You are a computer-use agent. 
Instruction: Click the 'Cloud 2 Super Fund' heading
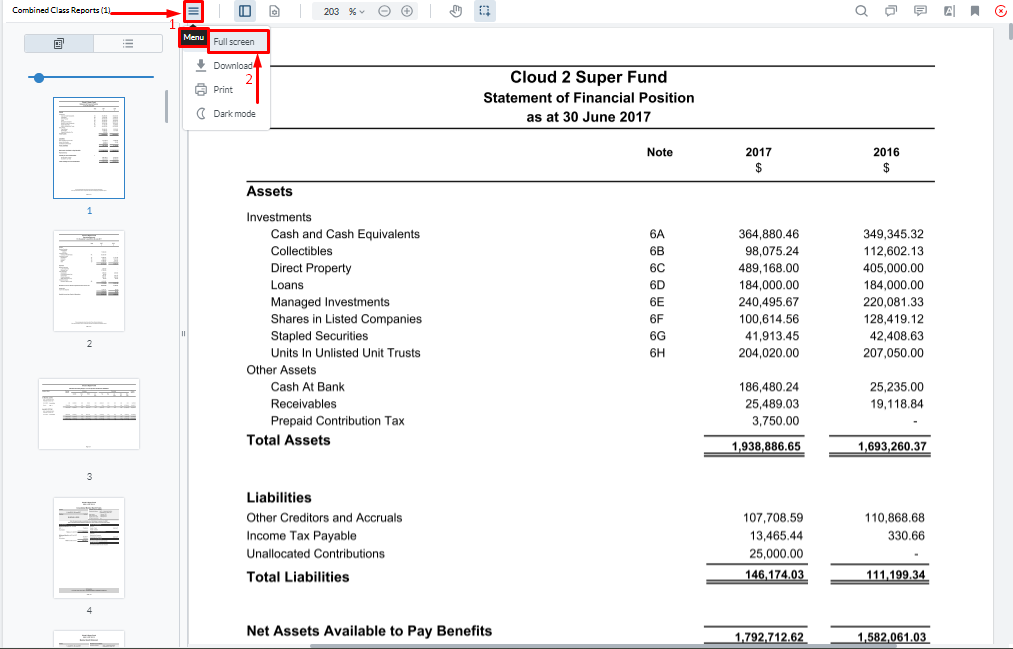click(589, 77)
